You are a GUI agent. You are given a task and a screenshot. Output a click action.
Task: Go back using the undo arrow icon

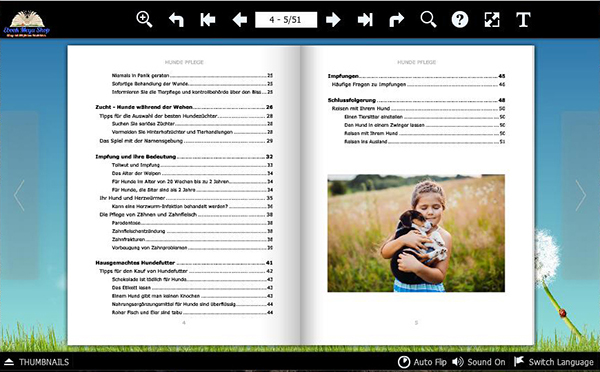[x=176, y=20]
